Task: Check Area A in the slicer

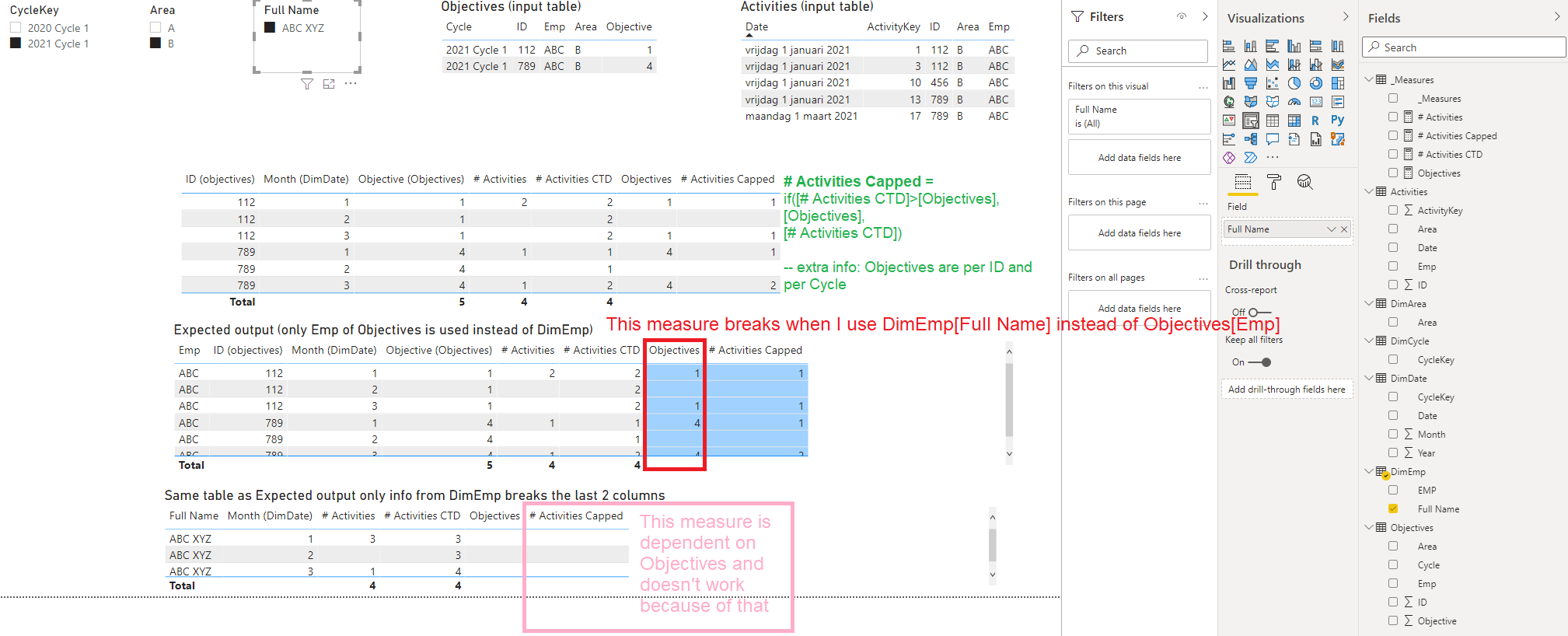Action: coord(155,27)
